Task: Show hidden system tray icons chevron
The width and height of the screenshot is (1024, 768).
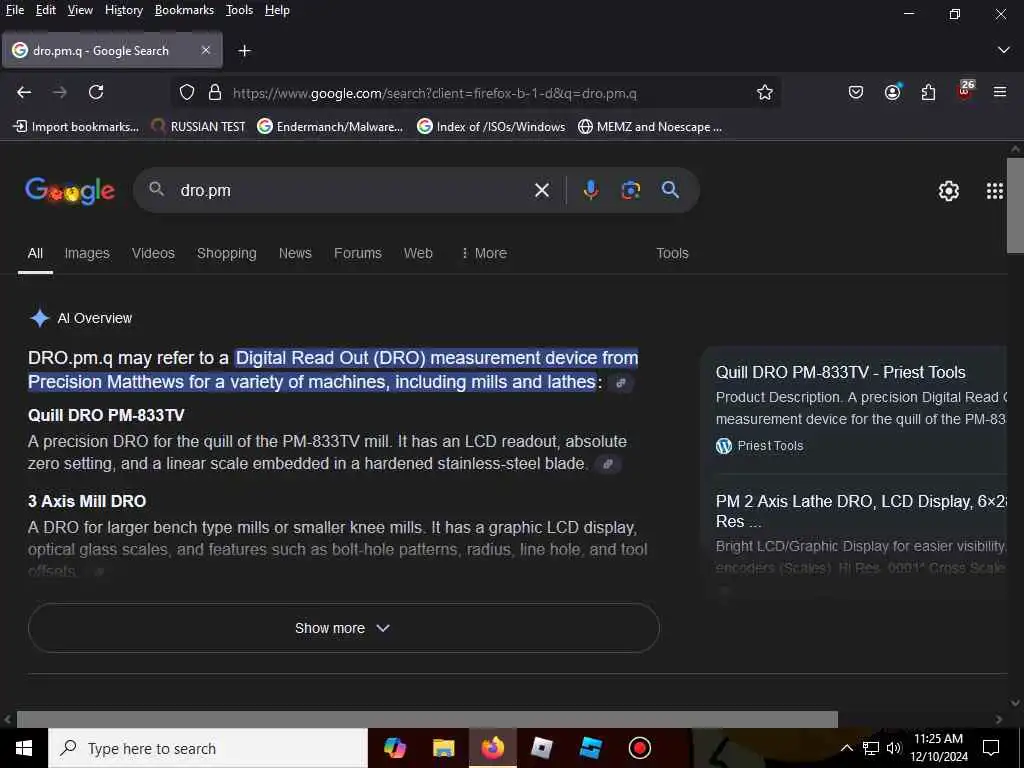Action: (x=846, y=748)
